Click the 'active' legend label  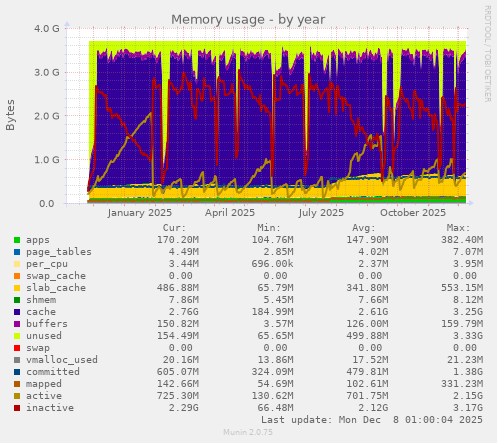pos(44,396)
